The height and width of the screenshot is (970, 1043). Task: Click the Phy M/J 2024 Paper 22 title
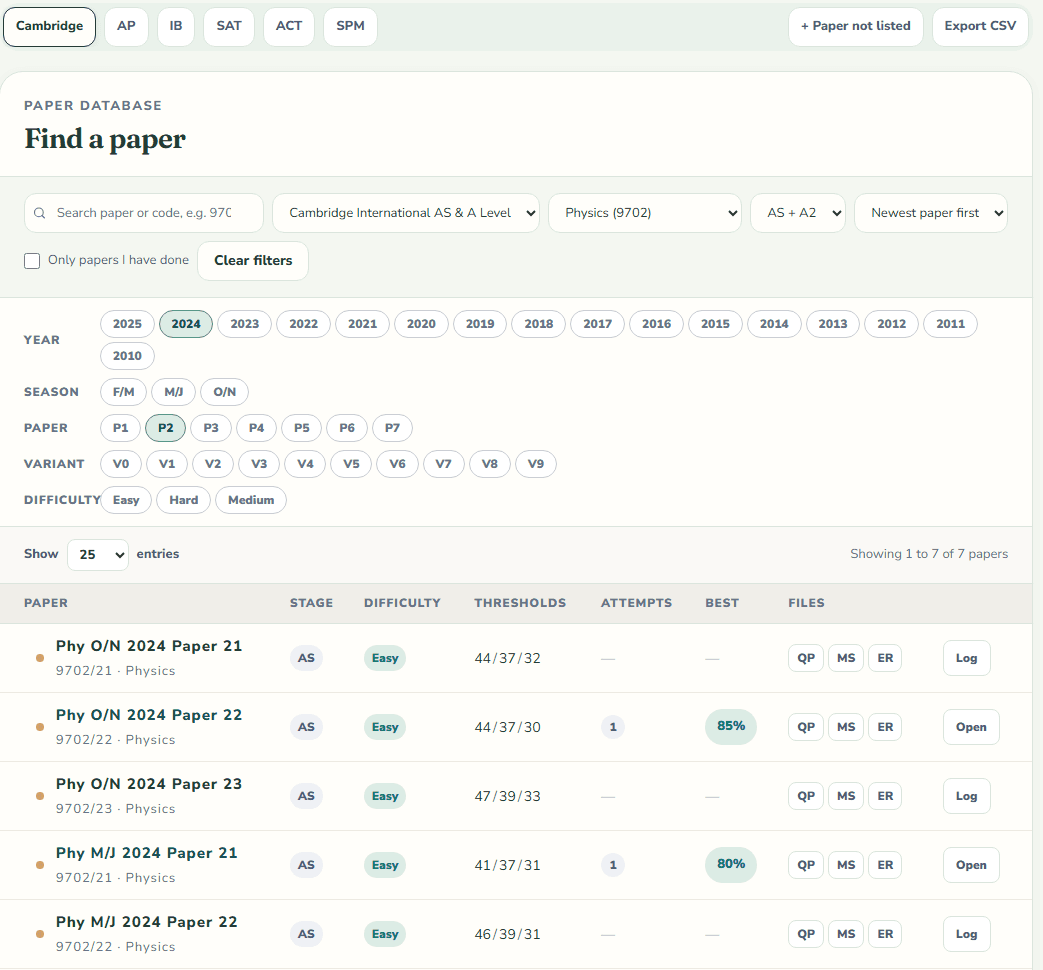point(146,922)
